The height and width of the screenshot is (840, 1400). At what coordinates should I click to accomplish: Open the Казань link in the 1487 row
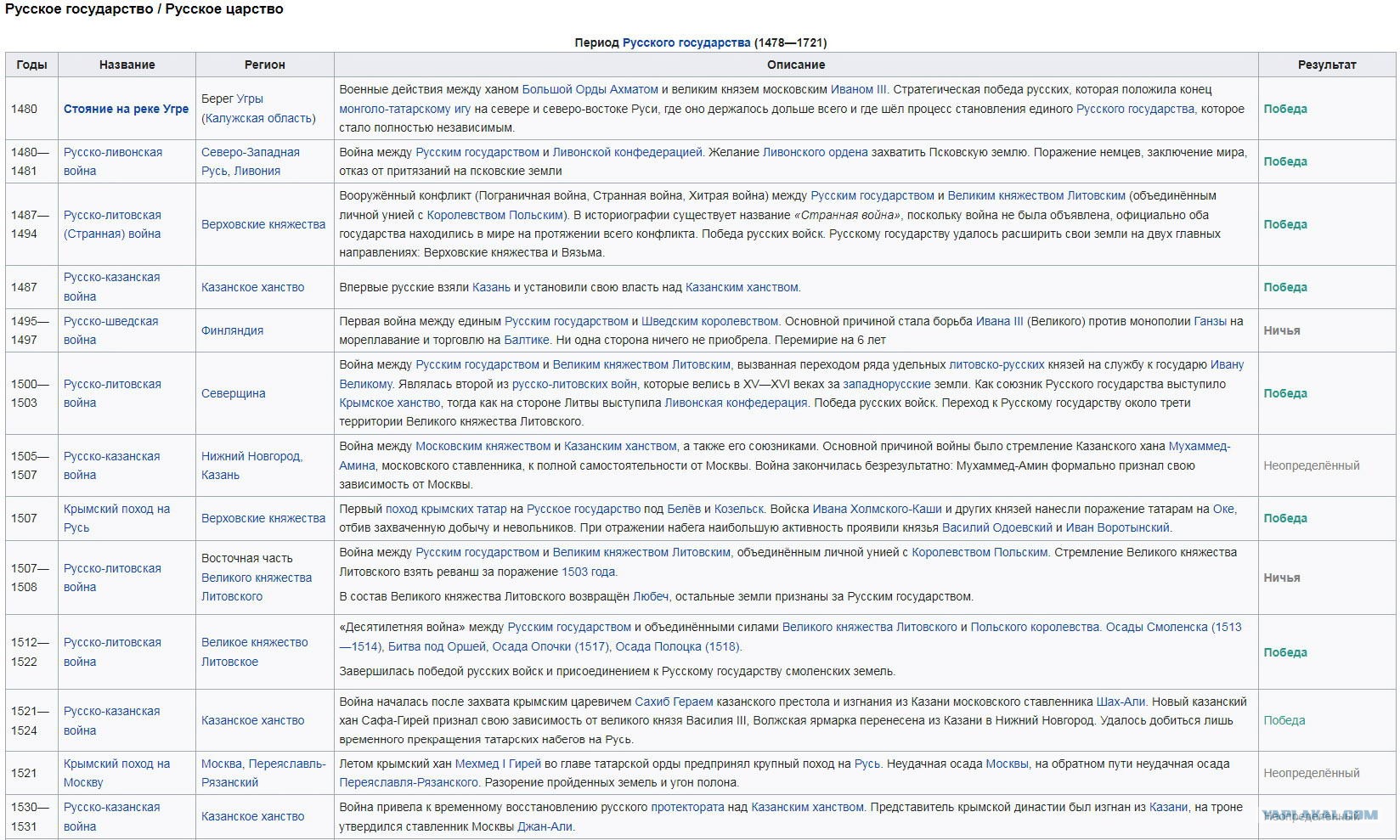(x=491, y=287)
